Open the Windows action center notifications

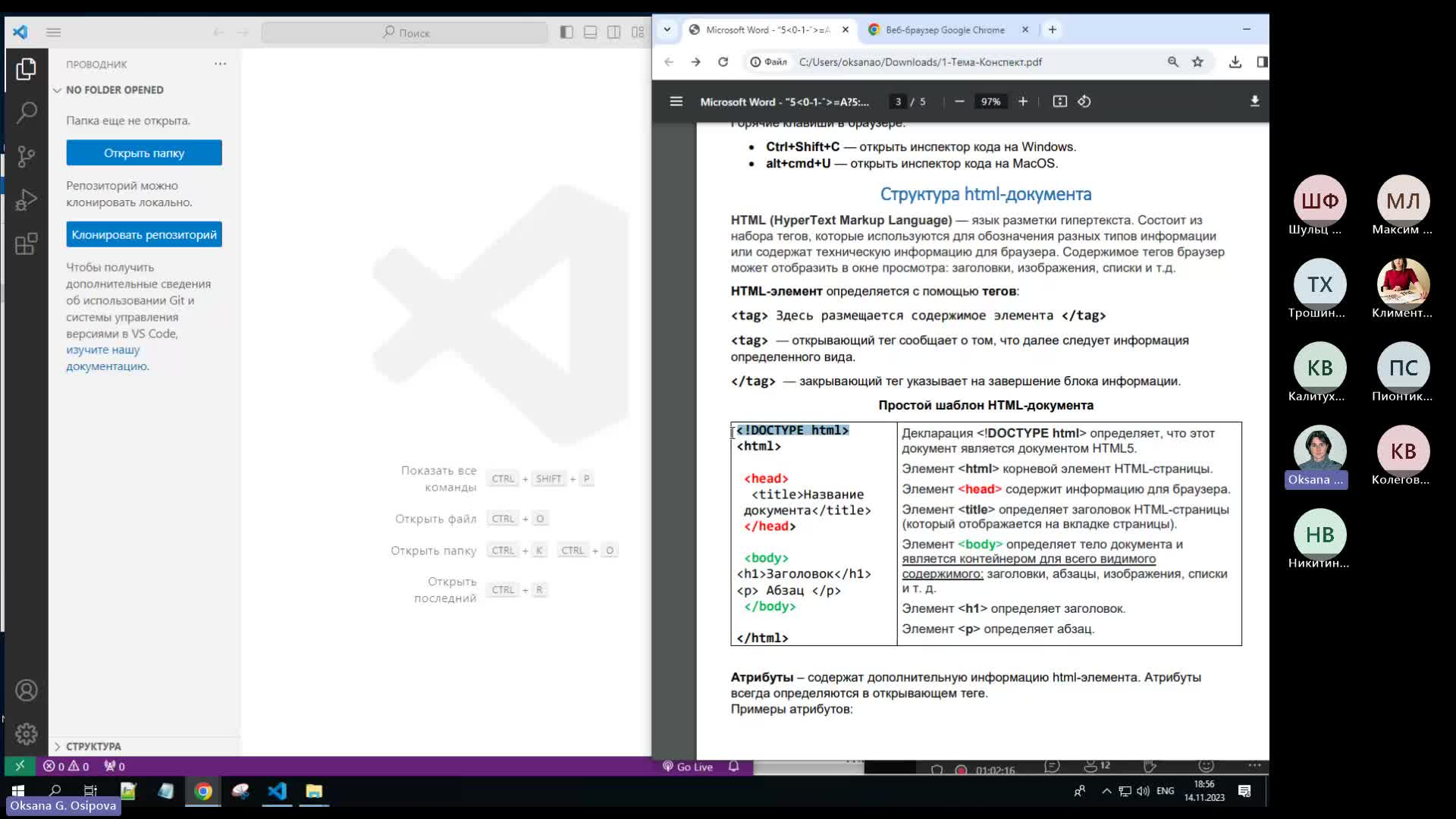coord(1244,791)
